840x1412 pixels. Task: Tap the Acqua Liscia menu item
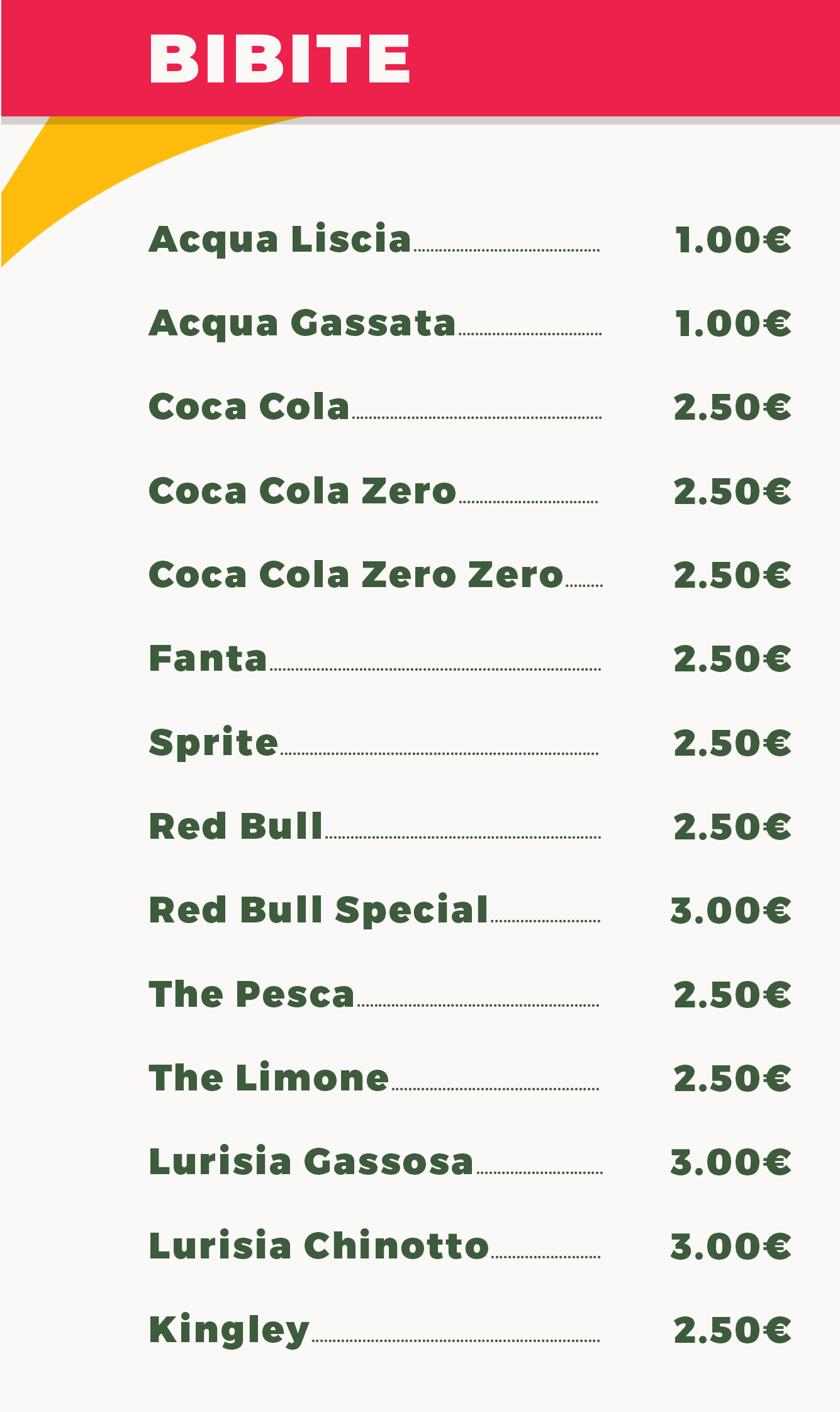click(280, 239)
